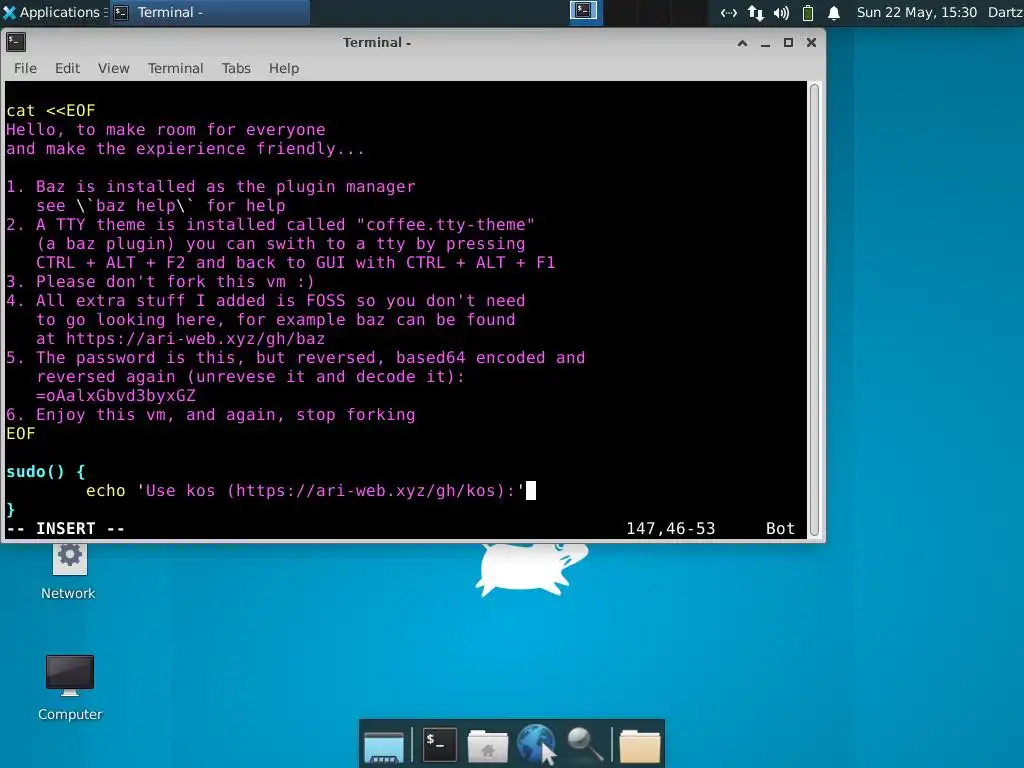This screenshot has height=768, width=1024.
Task: Open the File menu
Action: [25, 68]
